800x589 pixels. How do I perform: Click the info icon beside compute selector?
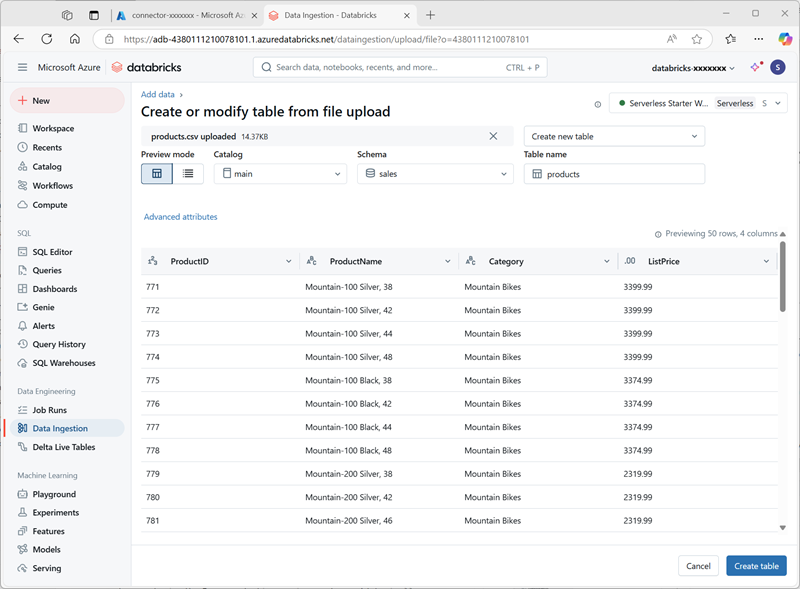coord(597,104)
